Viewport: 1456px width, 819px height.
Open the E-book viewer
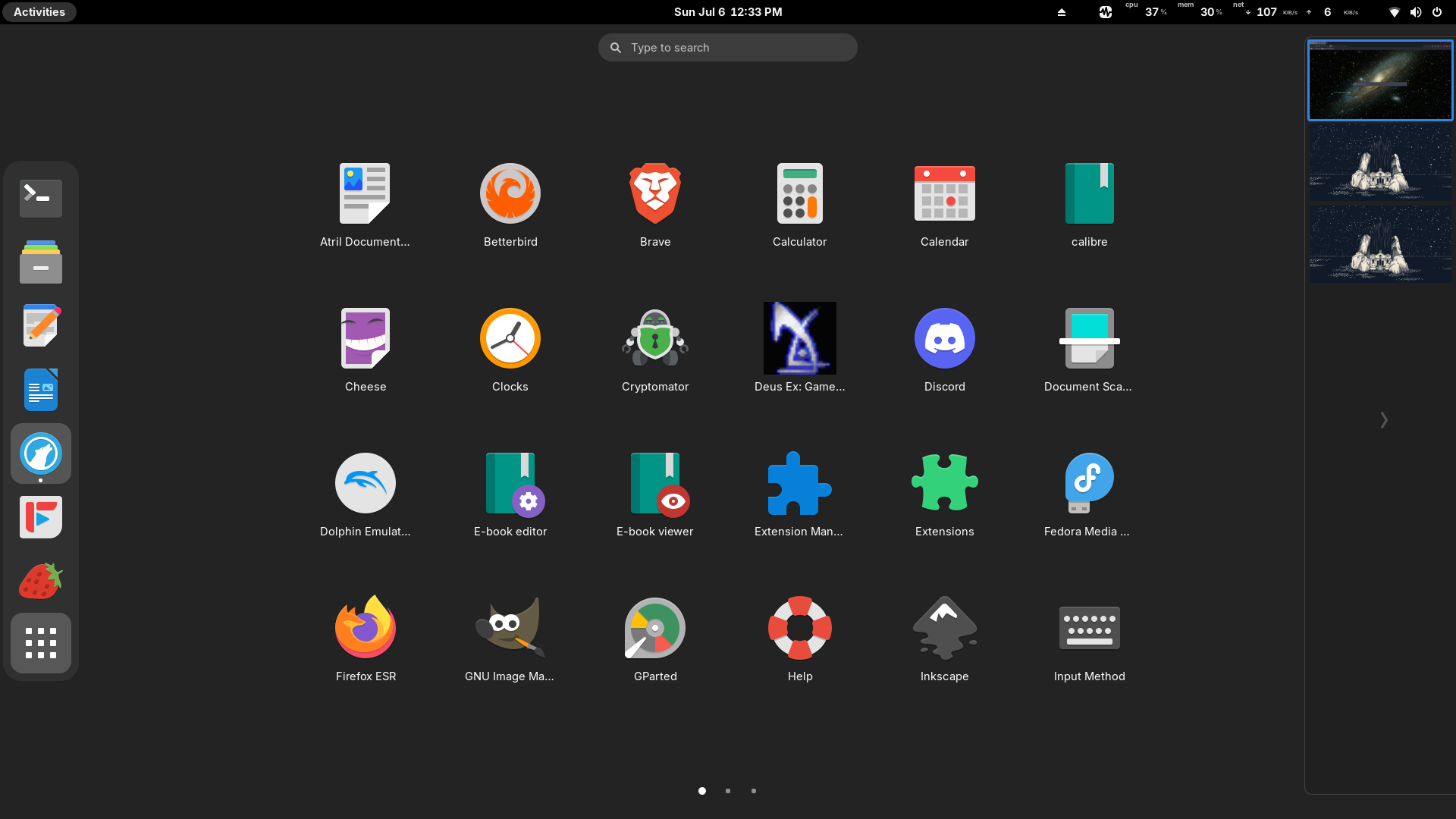point(655,494)
